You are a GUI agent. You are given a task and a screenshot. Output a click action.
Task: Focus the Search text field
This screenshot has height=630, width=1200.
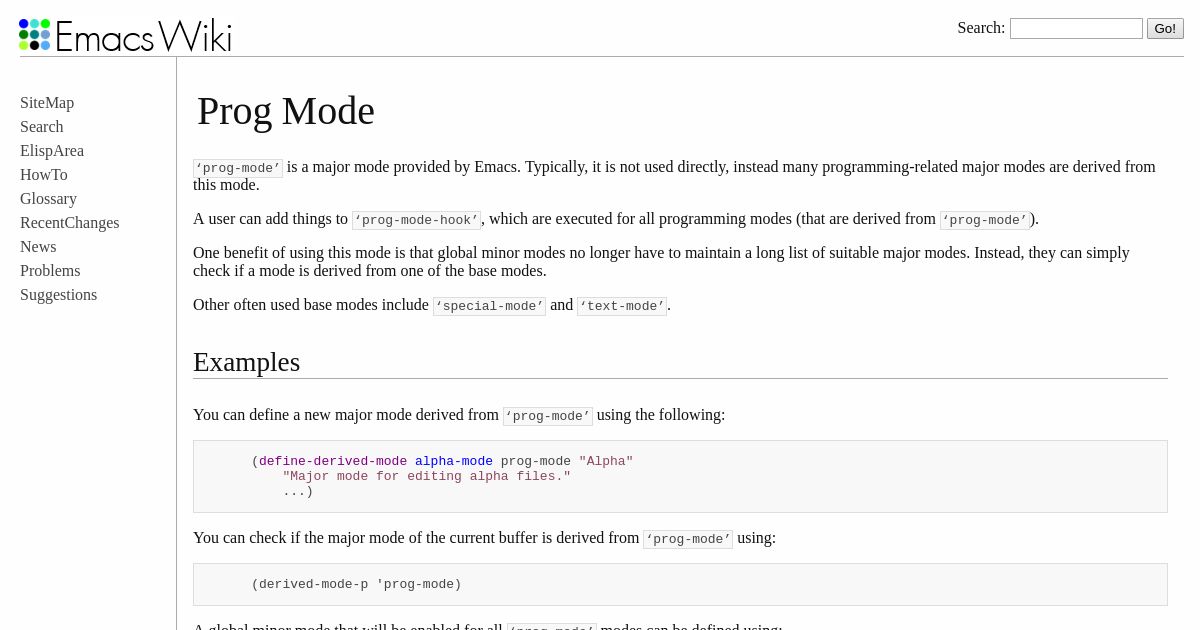1076,28
